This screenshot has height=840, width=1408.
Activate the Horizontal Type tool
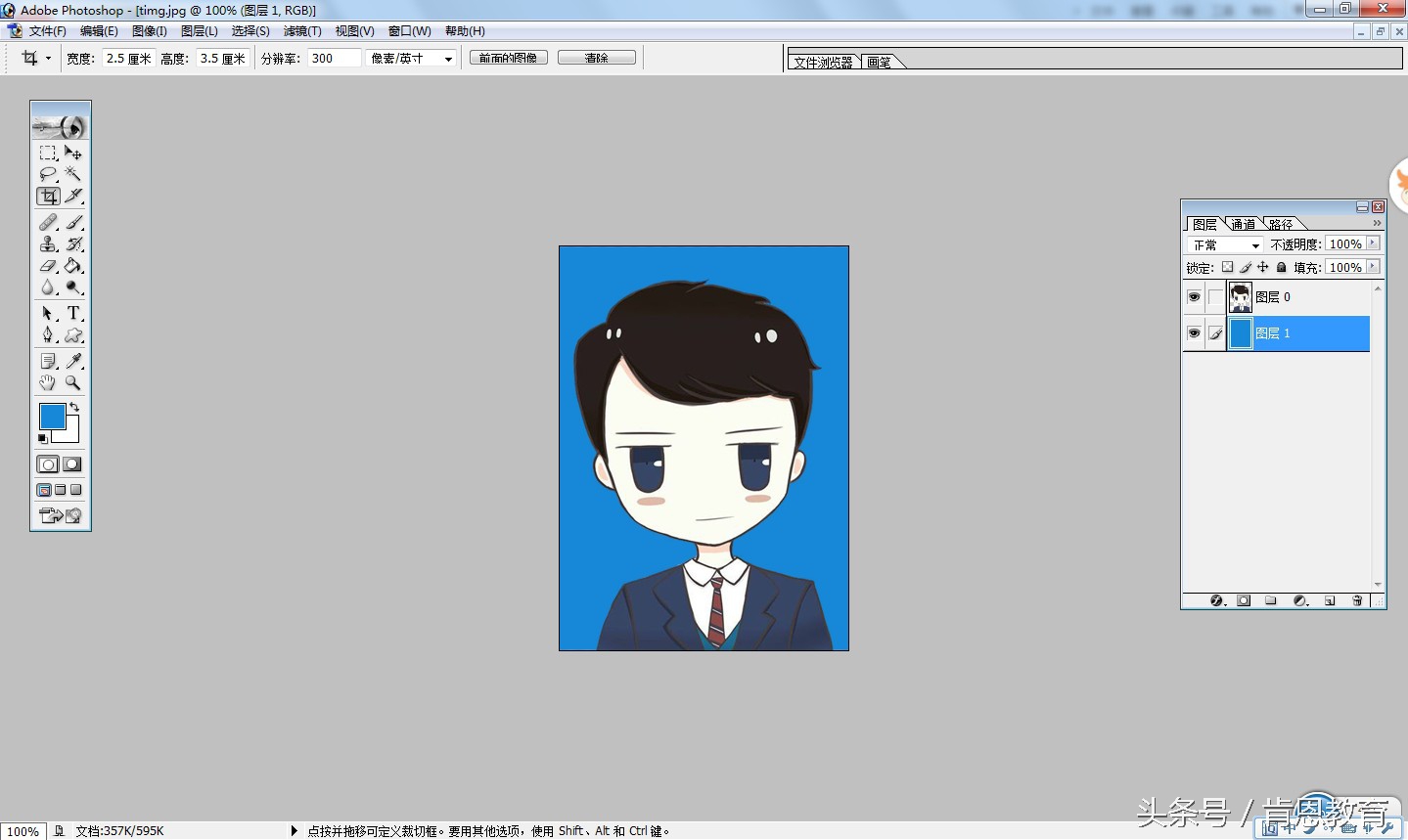tap(73, 313)
